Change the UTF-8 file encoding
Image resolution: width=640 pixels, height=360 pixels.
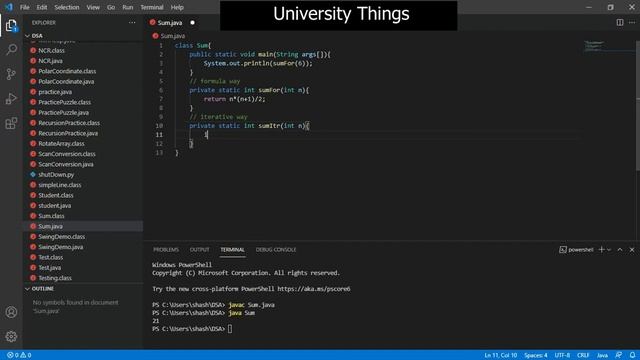tap(562, 355)
